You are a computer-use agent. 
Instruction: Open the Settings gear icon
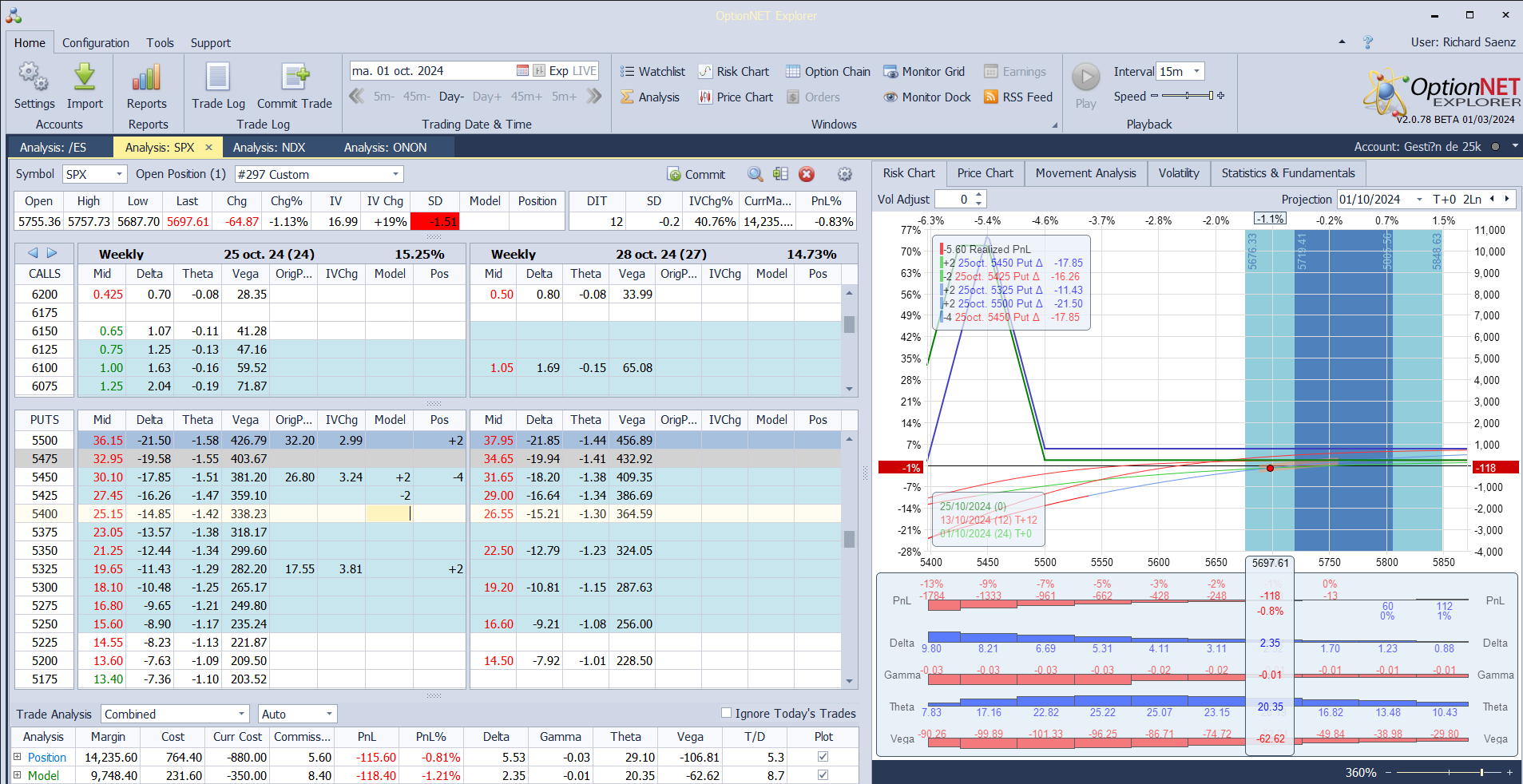click(34, 77)
